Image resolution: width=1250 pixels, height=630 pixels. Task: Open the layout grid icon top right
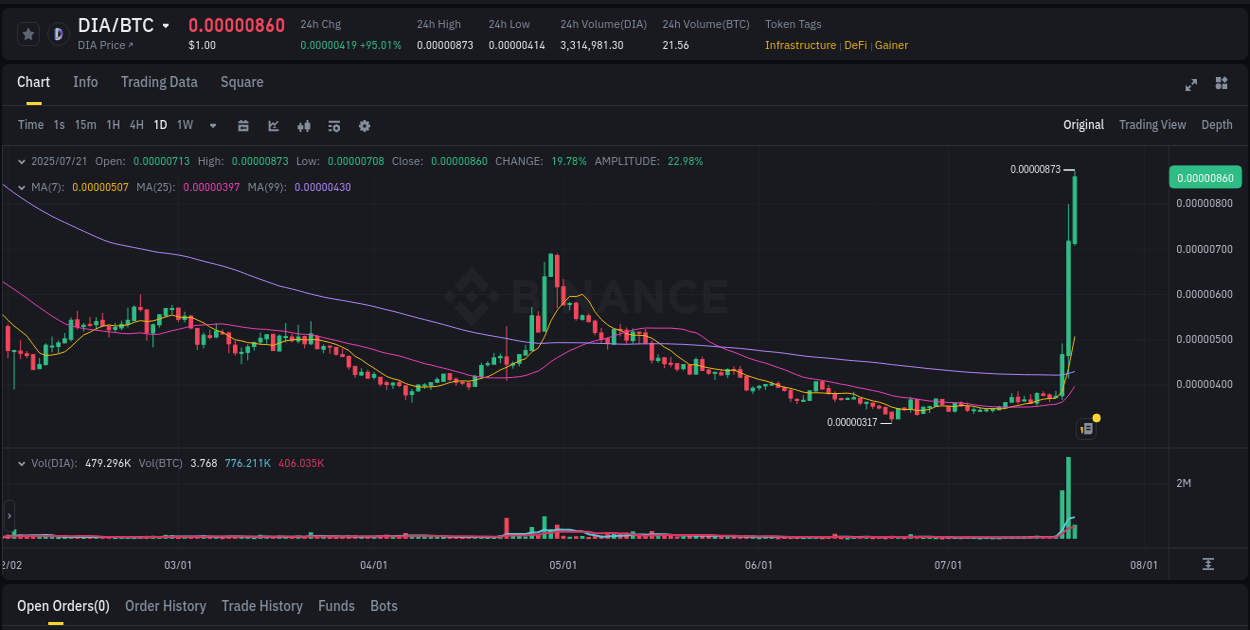click(x=1221, y=85)
